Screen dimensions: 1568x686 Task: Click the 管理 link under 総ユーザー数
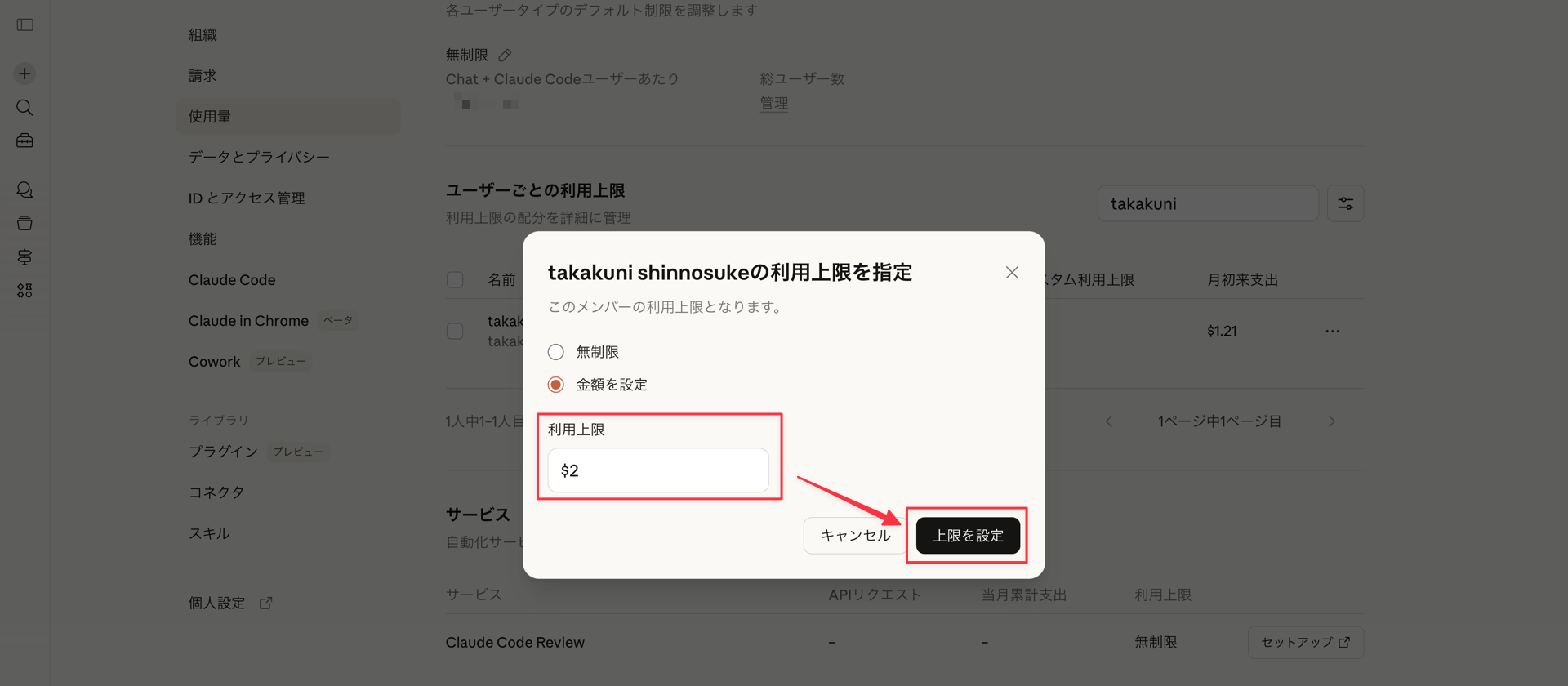click(774, 104)
